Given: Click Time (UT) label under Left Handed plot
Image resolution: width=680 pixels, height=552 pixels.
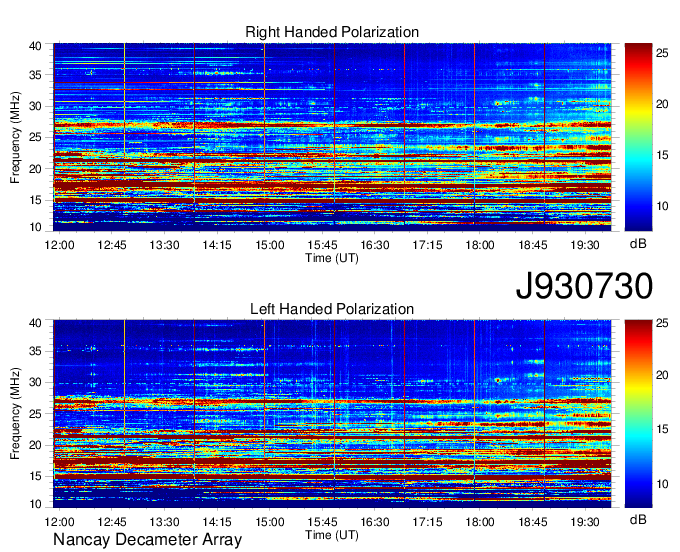Looking at the screenshot, I should click(332, 535).
